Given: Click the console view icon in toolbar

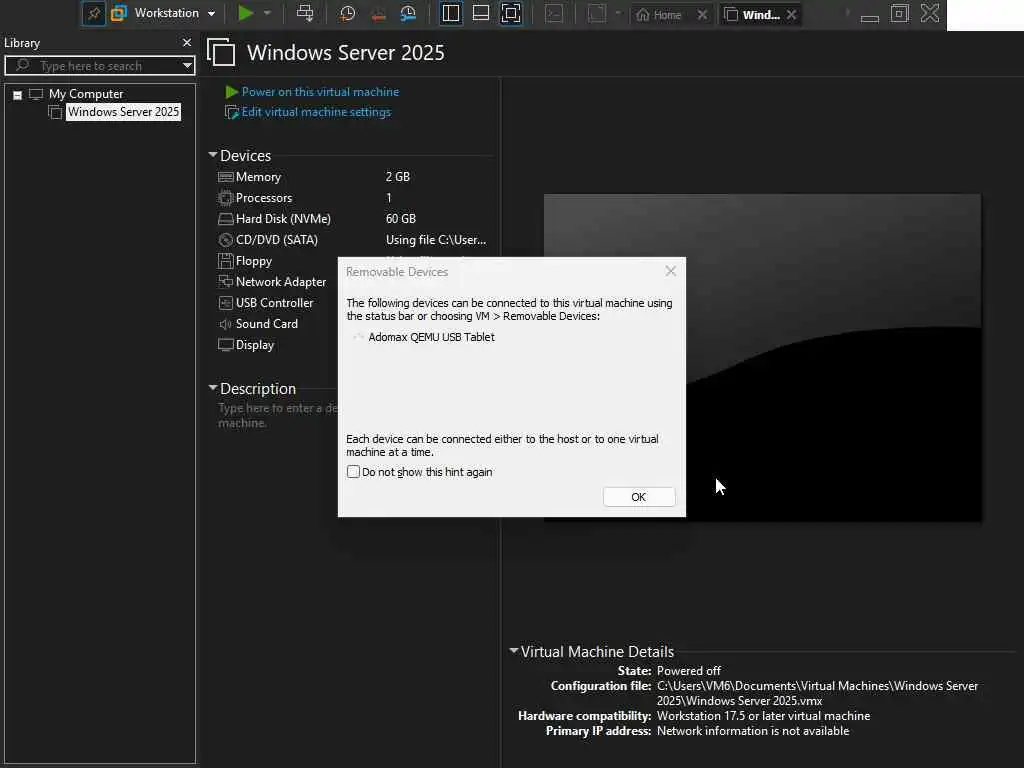Looking at the screenshot, I should [x=554, y=14].
